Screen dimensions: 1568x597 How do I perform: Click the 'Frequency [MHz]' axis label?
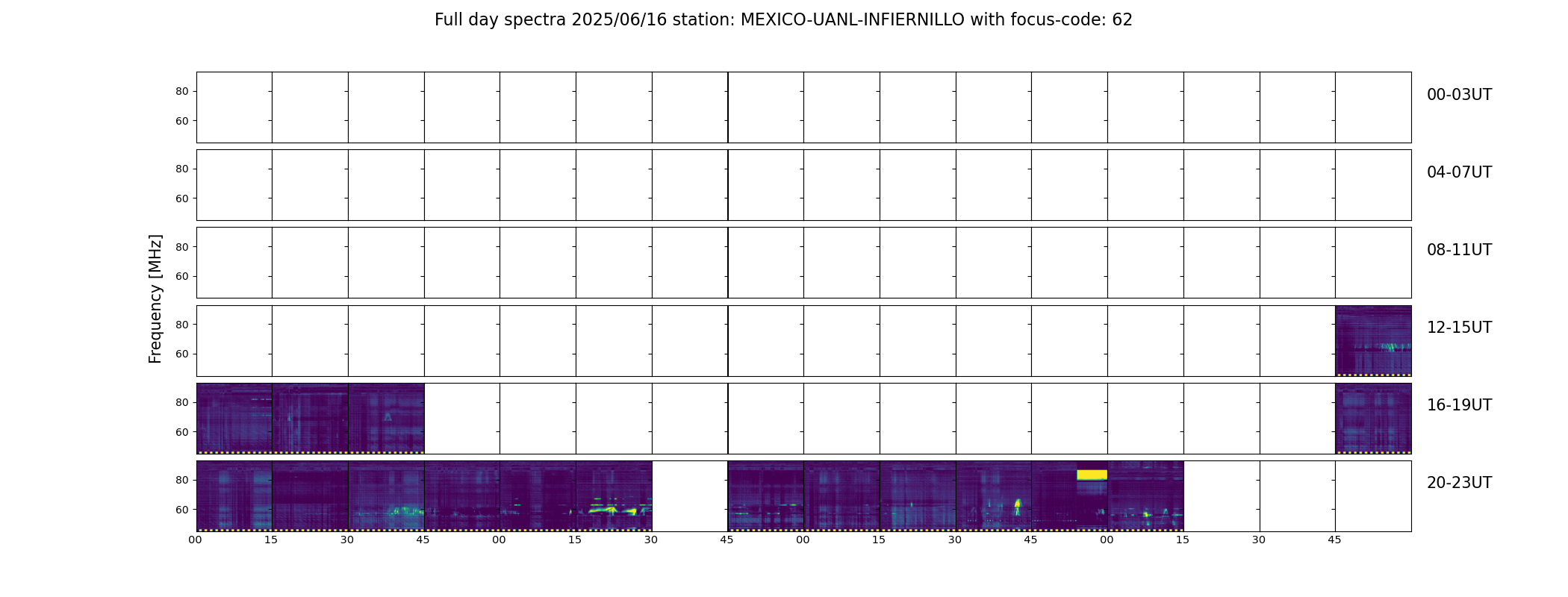155,298
